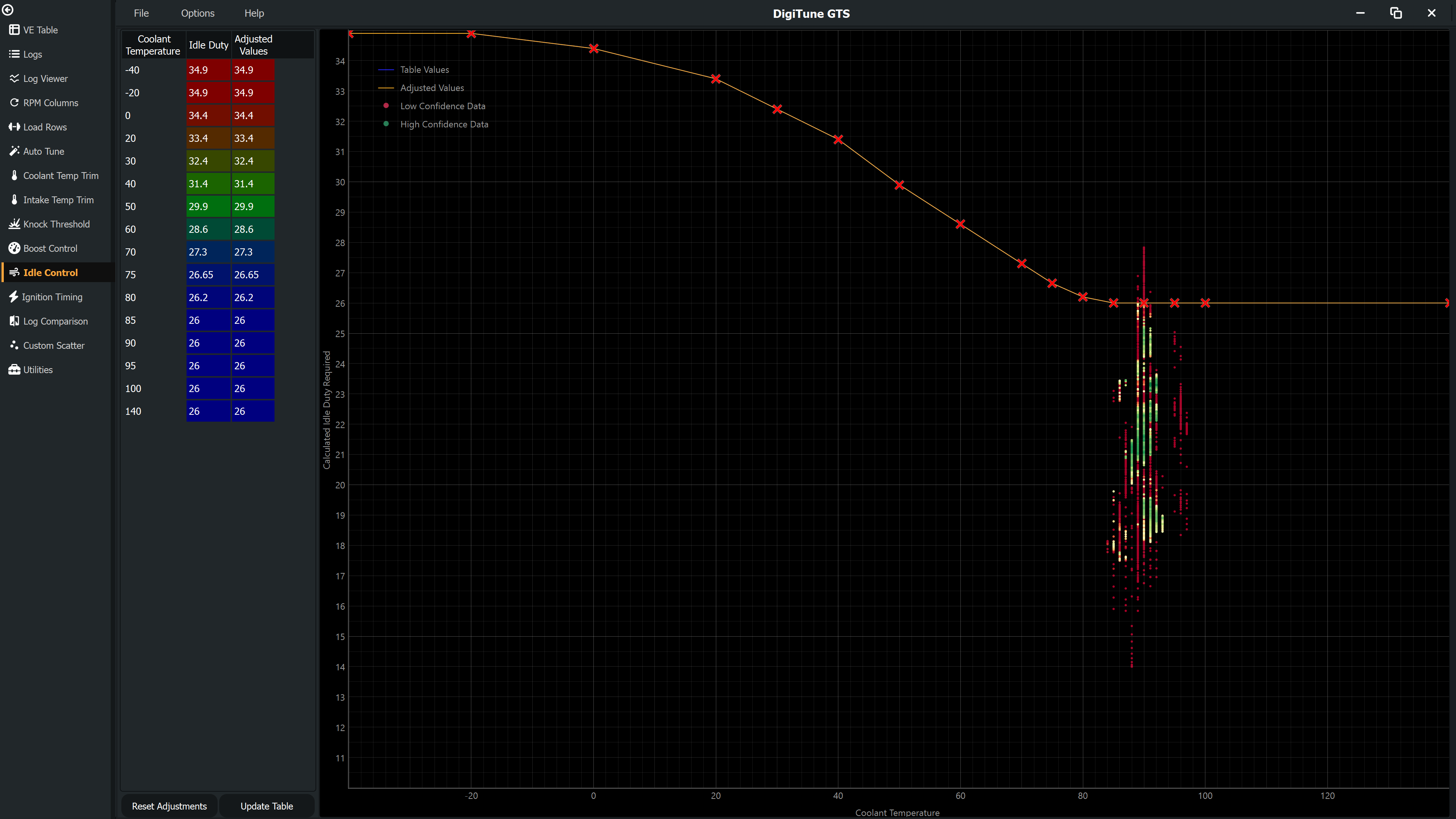Screen dimensions: 1456x819
Task: Click the curve point at 0 degrees
Action: (x=593, y=49)
